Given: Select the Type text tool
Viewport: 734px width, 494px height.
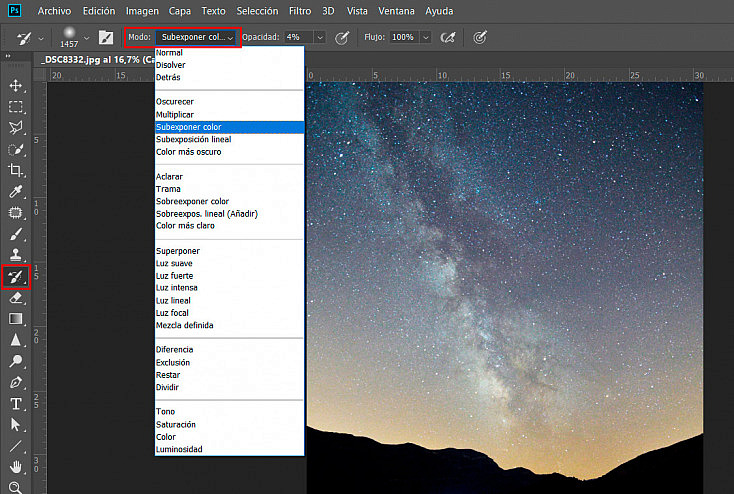Looking at the screenshot, I should tap(15, 404).
